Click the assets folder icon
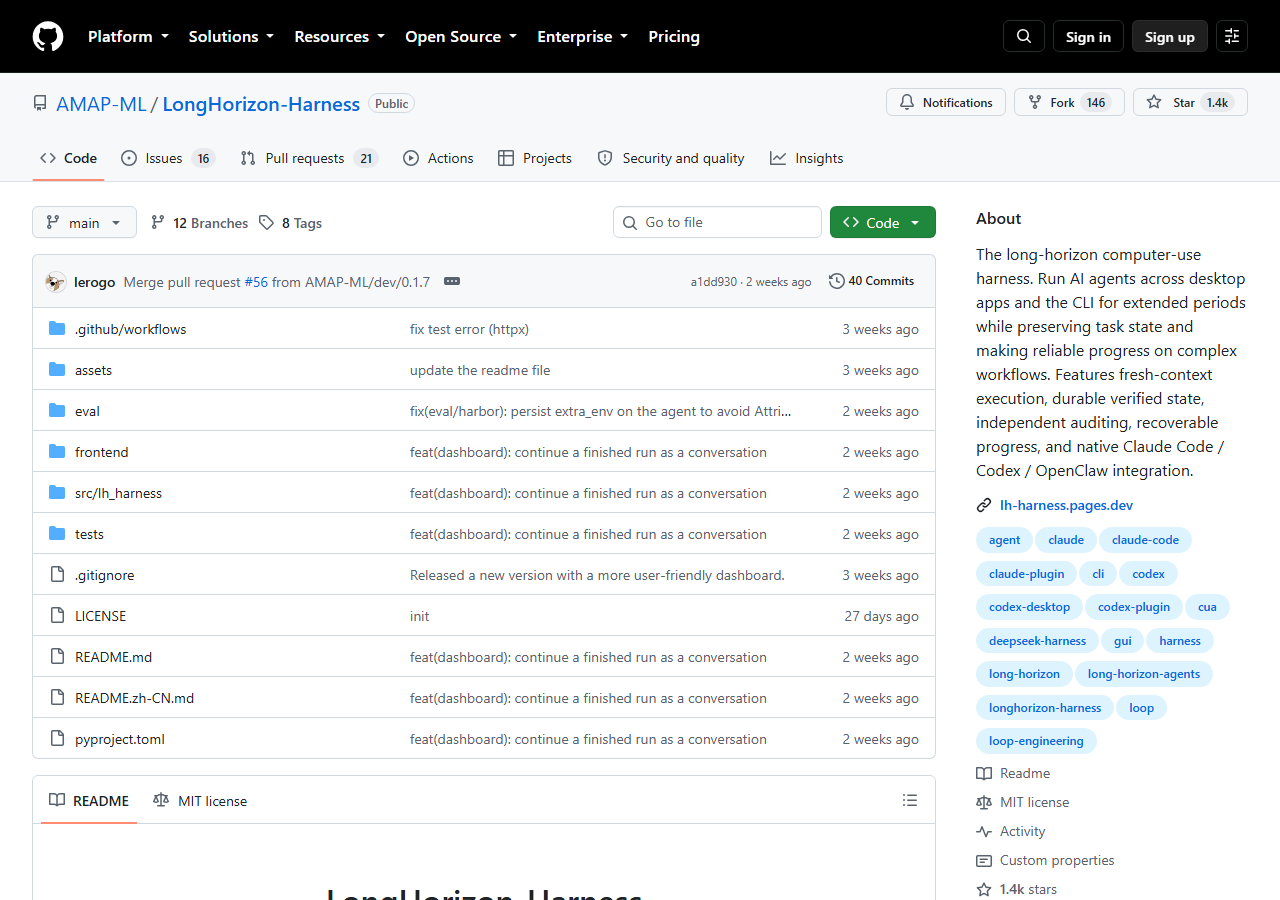Screen dimensions: 1280x900 pos(57,370)
